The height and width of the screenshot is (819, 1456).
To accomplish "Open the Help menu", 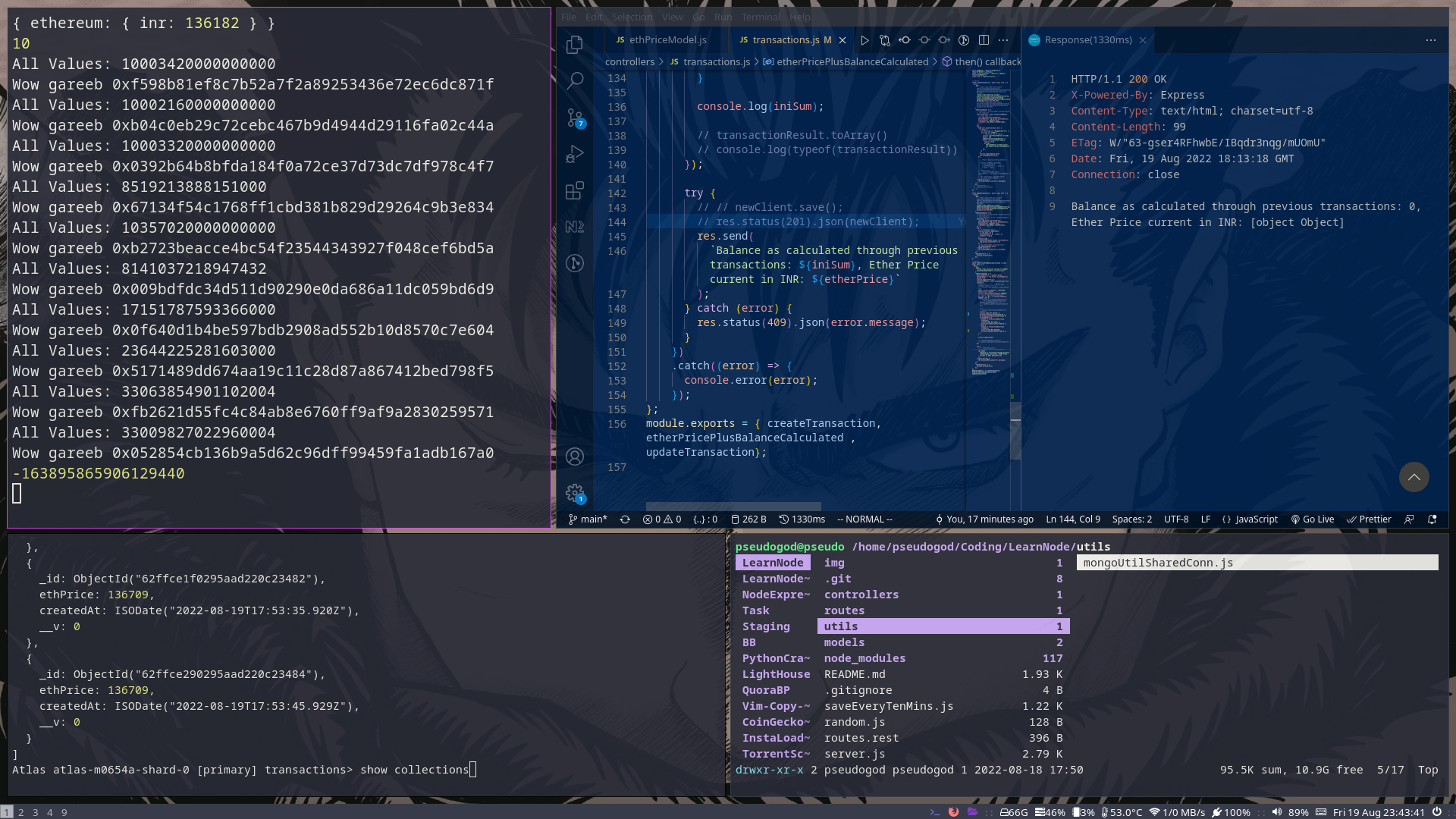I will [x=800, y=17].
